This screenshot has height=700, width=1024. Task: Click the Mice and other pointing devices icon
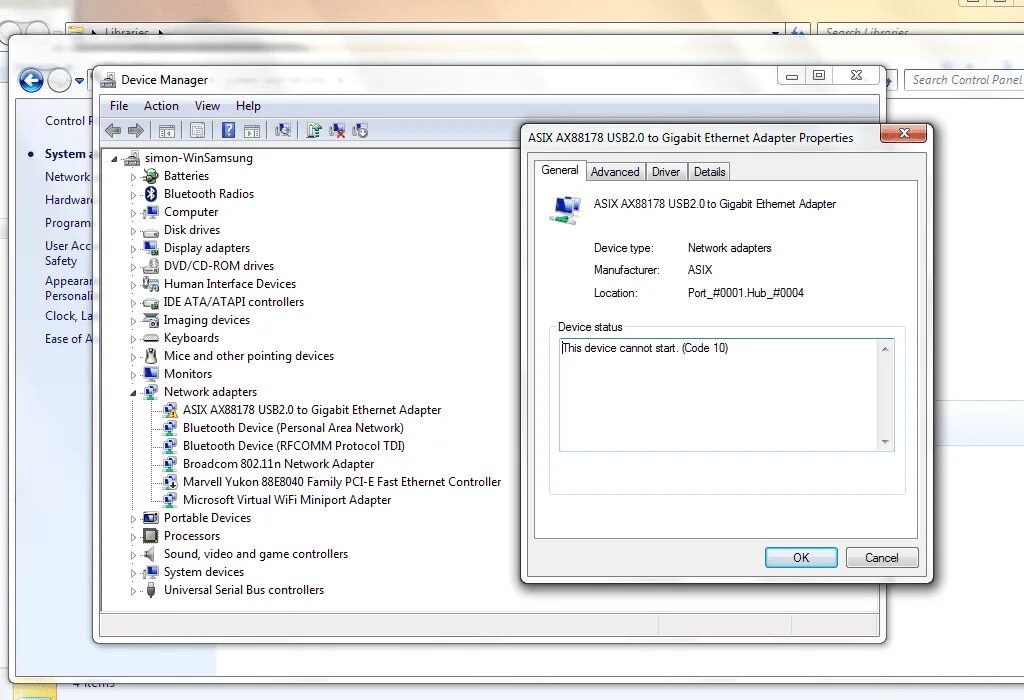151,356
